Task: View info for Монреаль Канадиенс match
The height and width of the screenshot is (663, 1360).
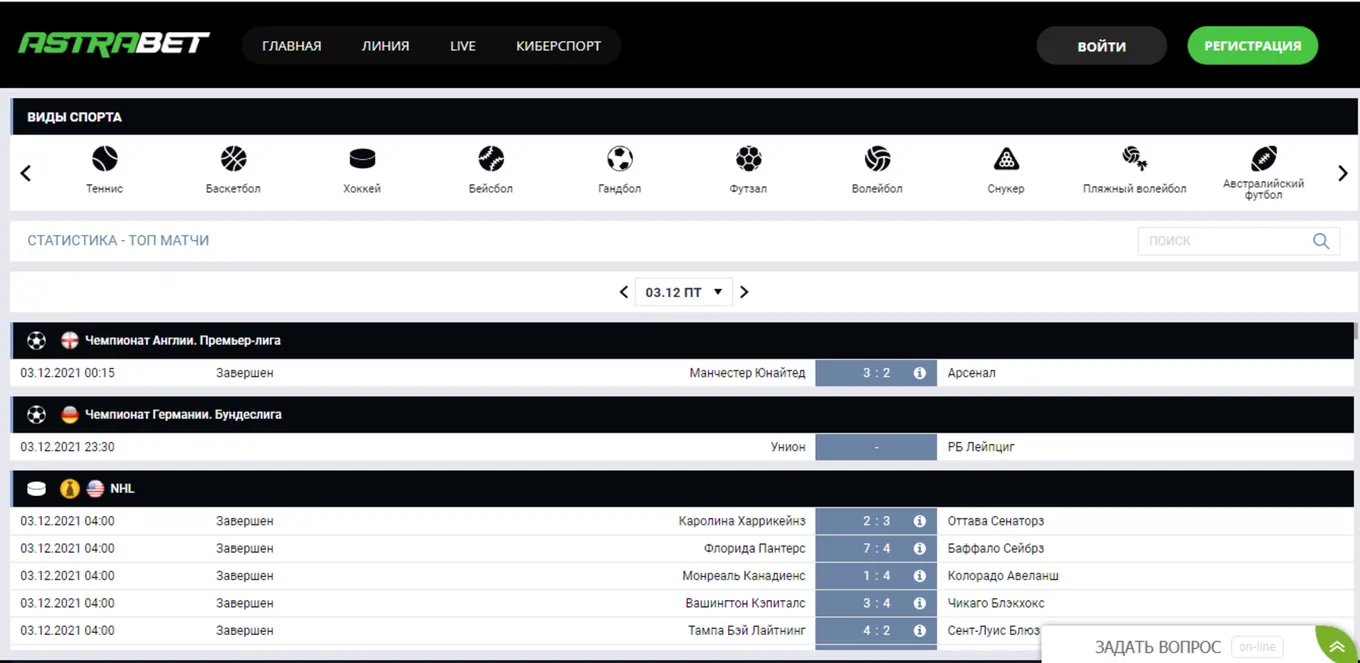Action: pyautogui.click(x=920, y=576)
